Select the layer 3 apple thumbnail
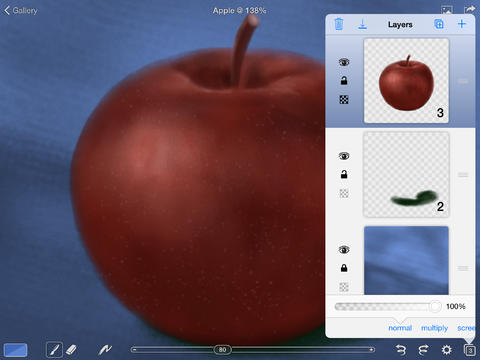 (406, 81)
